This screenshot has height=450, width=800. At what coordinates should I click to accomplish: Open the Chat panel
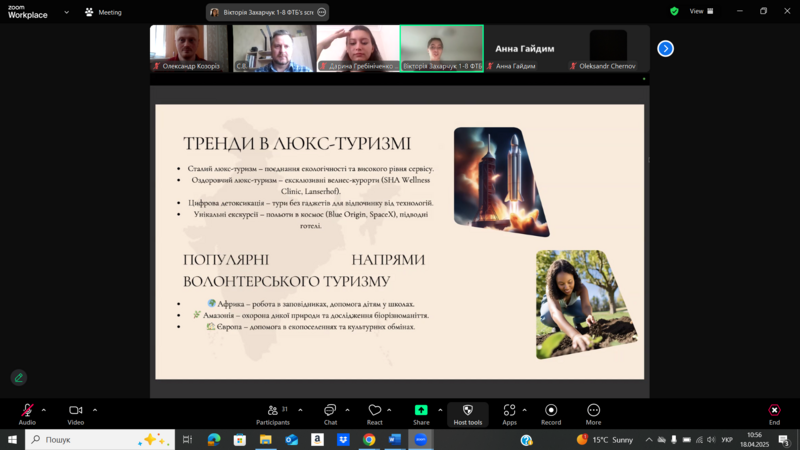point(330,414)
